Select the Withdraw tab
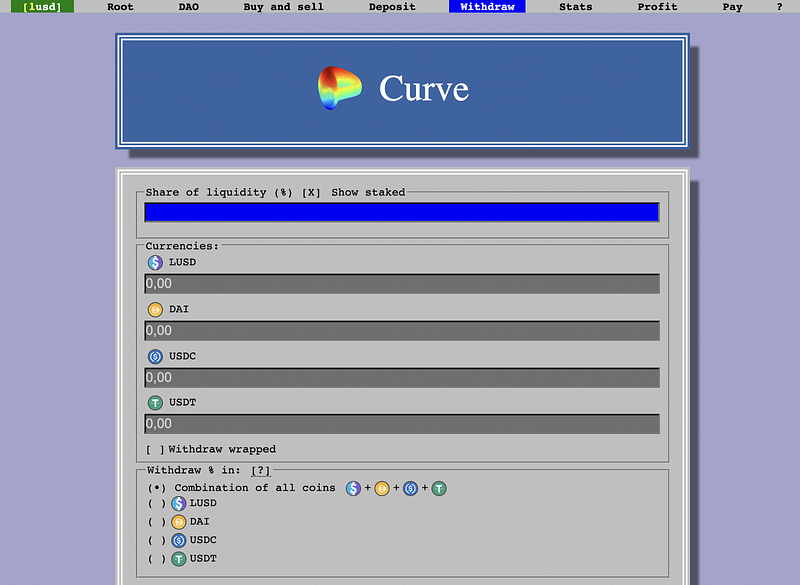Screen dimensions: 800x585 pyautogui.click(x=487, y=7)
